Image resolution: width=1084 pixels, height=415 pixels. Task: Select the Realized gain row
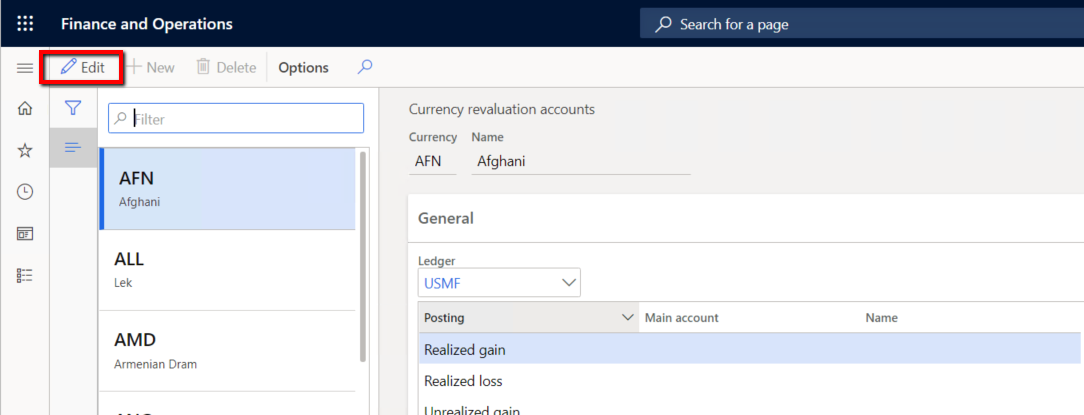coord(749,350)
